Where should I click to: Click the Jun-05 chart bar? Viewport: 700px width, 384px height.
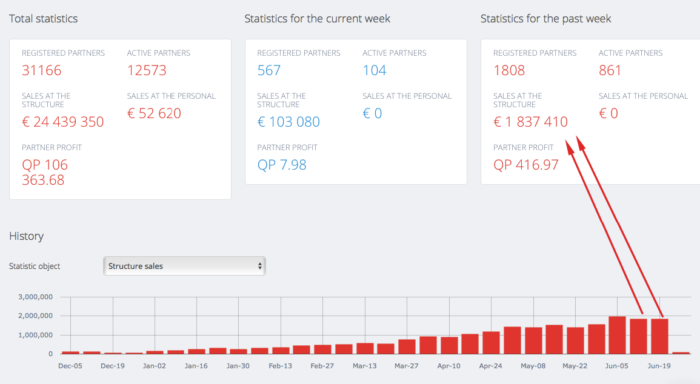click(617, 335)
